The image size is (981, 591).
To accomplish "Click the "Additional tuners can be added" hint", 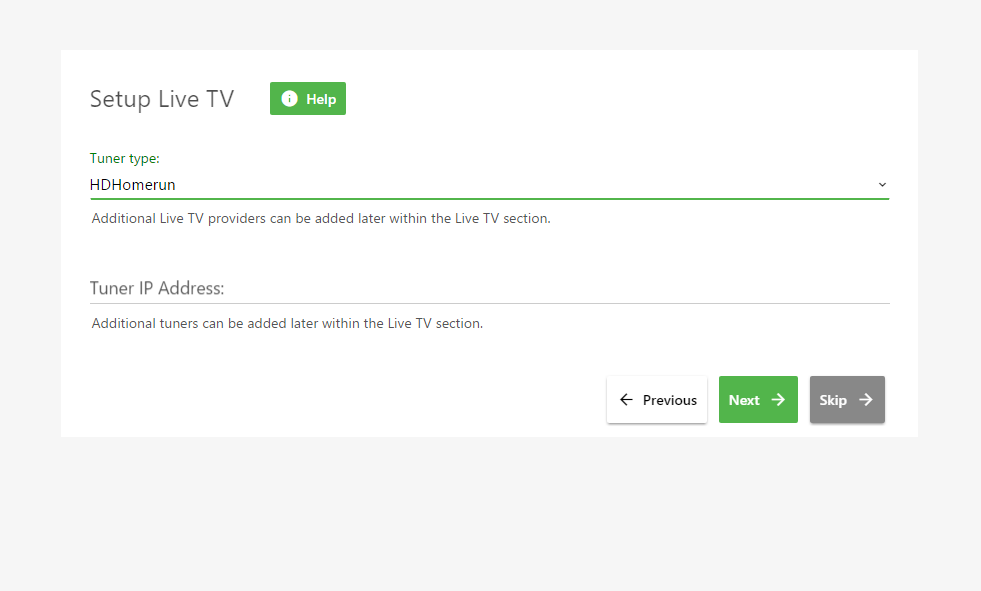I will [x=287, y=324].
